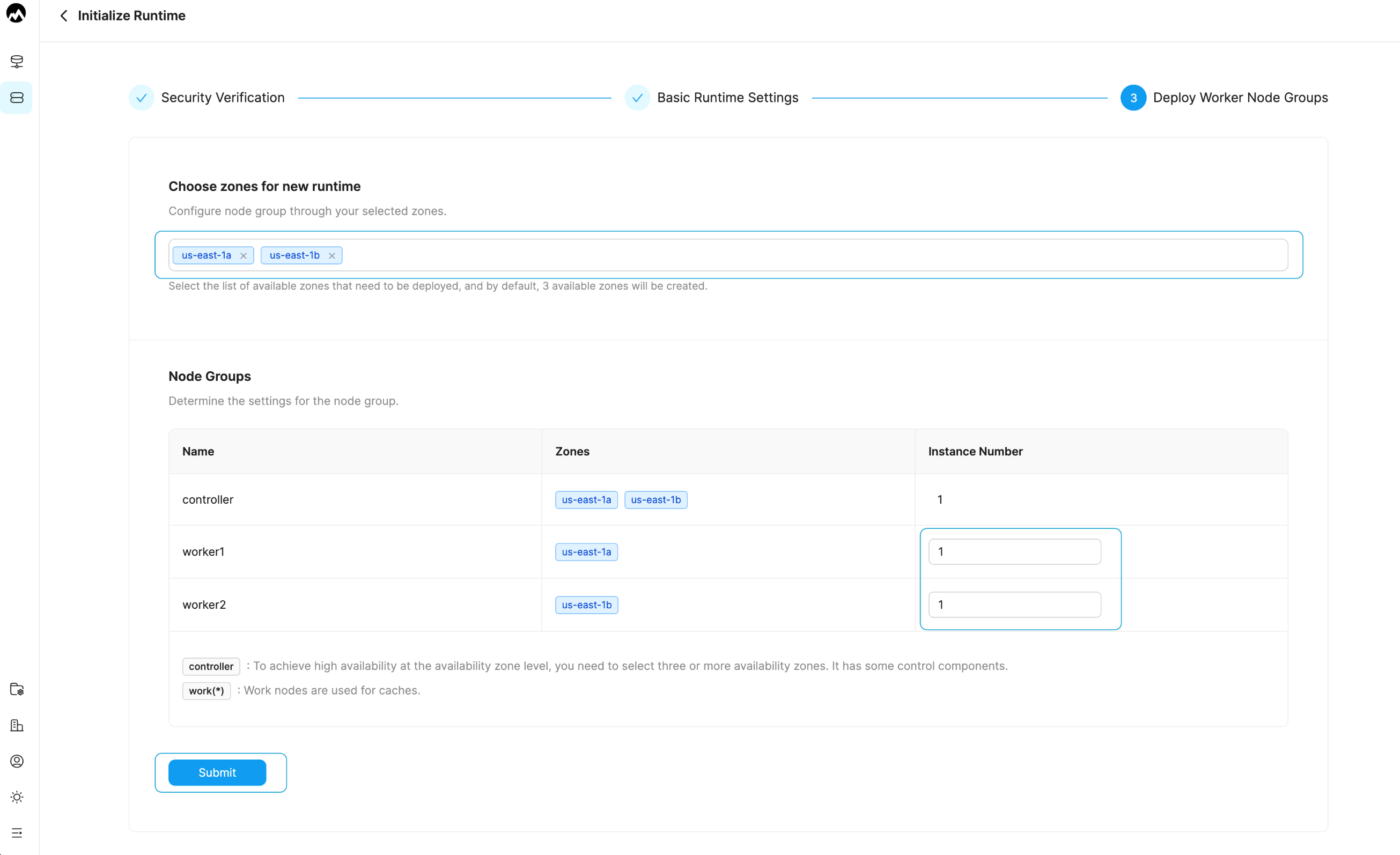Click the controller legend tag
Screen dimensions: 1400x855
click(x=211, y=666)
